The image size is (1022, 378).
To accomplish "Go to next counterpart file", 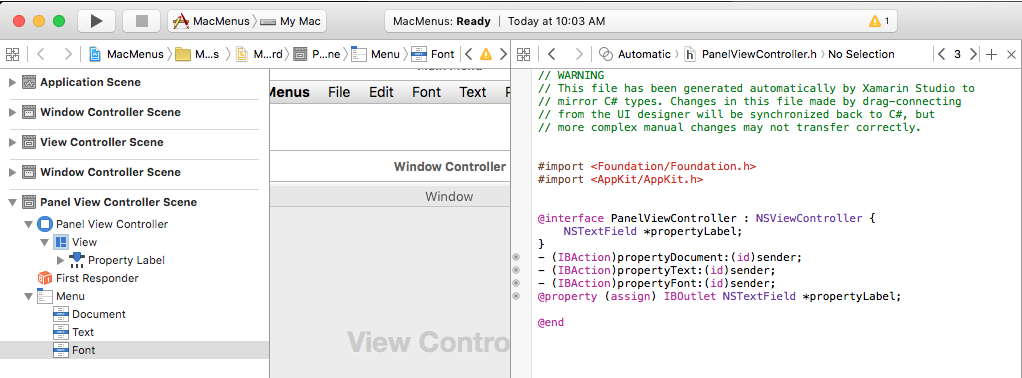I will click(x=972, y=54).
